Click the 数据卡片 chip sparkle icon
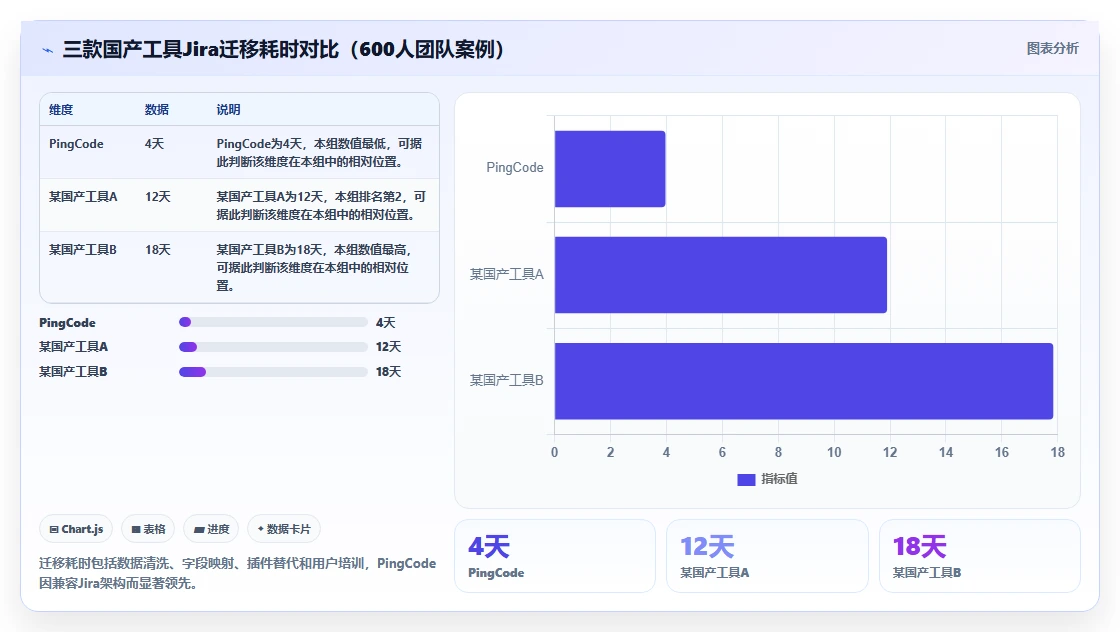This screenshot has width=1120, height=632. 261,529
